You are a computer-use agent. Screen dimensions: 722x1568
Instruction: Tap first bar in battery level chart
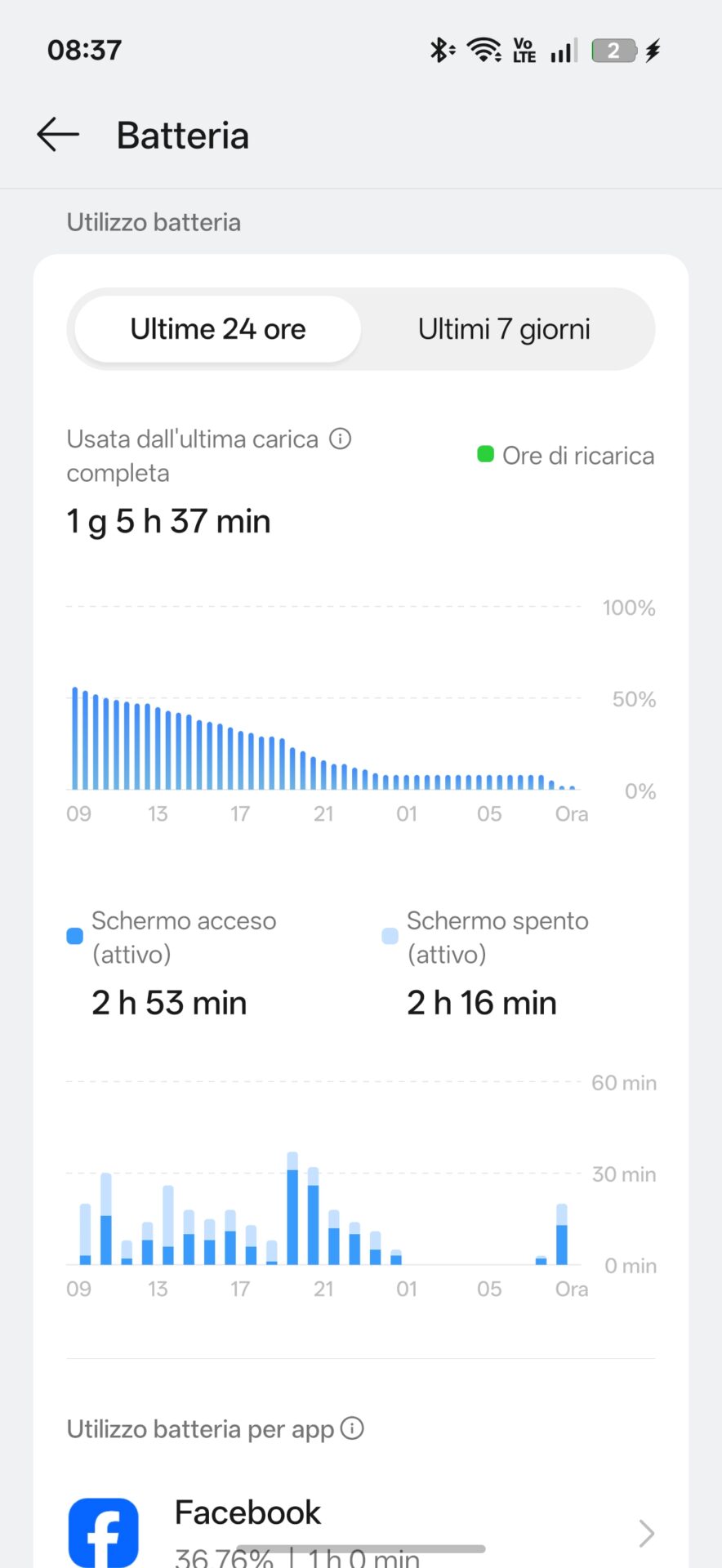point(75,738)
